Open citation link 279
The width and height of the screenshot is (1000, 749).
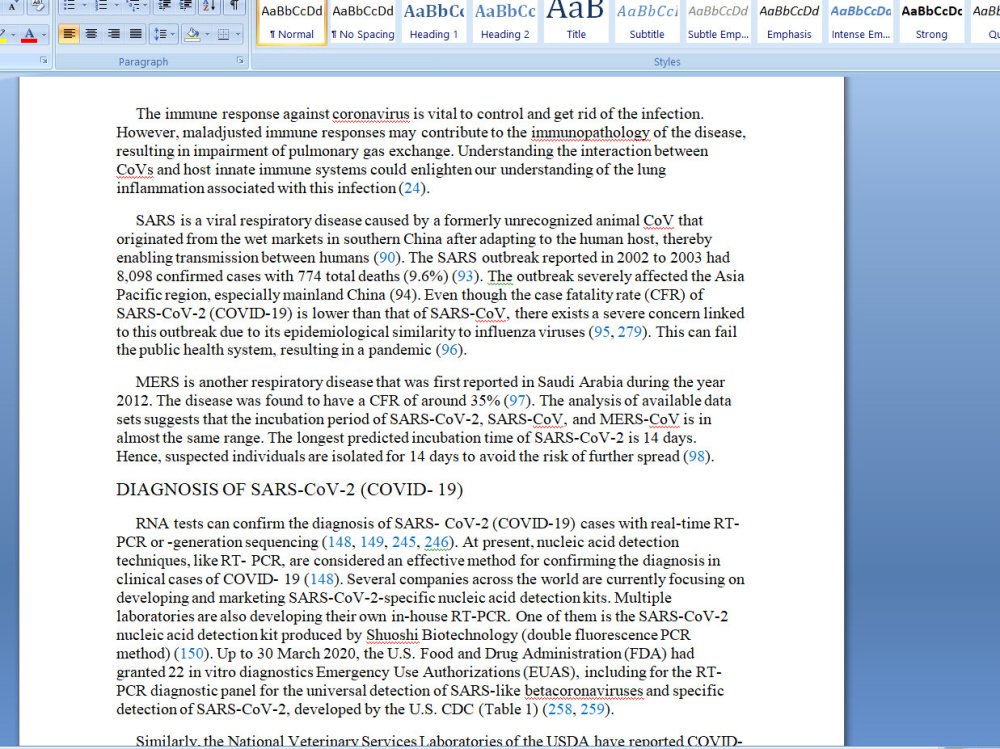coord(629,332)
